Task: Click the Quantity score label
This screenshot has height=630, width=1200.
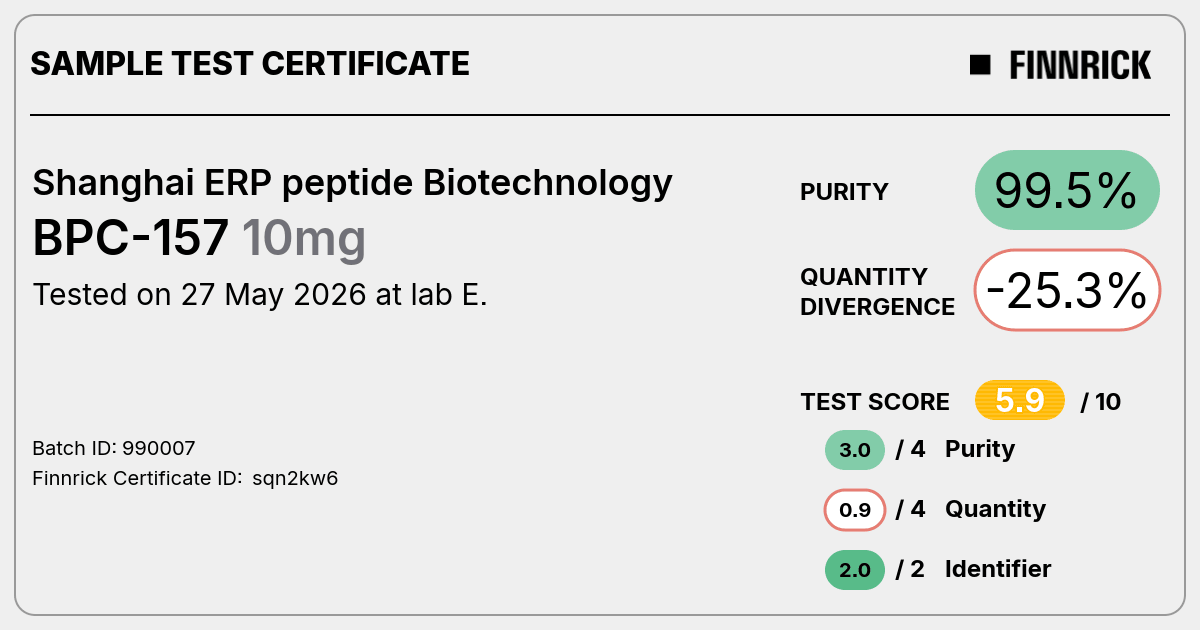Action: pyautogui.click(x=995, y=509)
